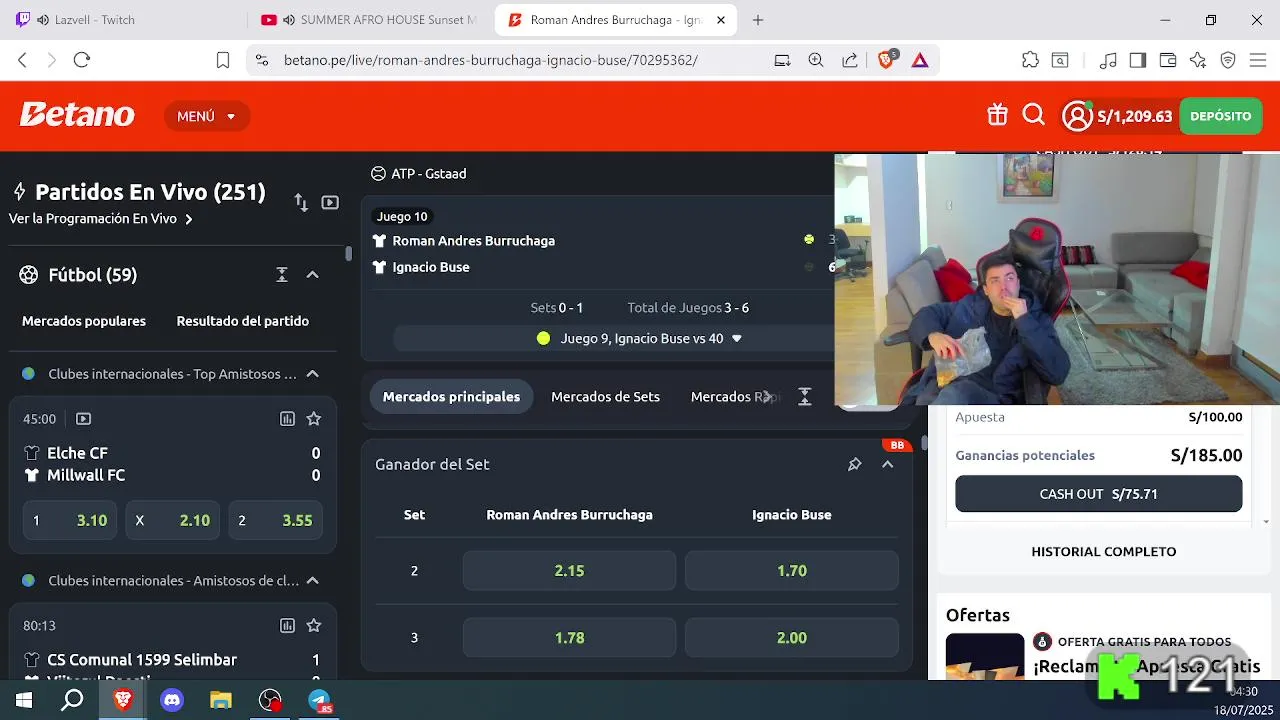Bet on Ignacio Buse set 2 at 1.70
The height and width of the screenshot is (720, 1280).
791,571
